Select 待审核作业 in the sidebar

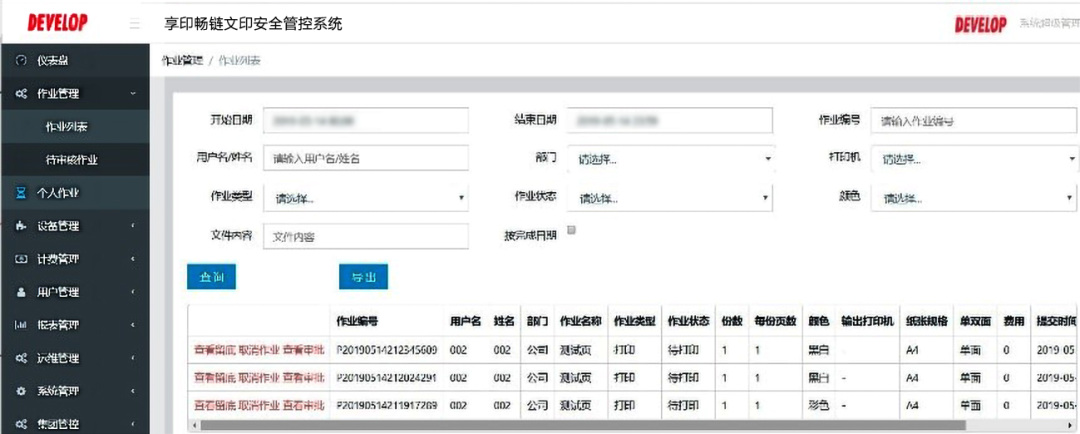72,160
